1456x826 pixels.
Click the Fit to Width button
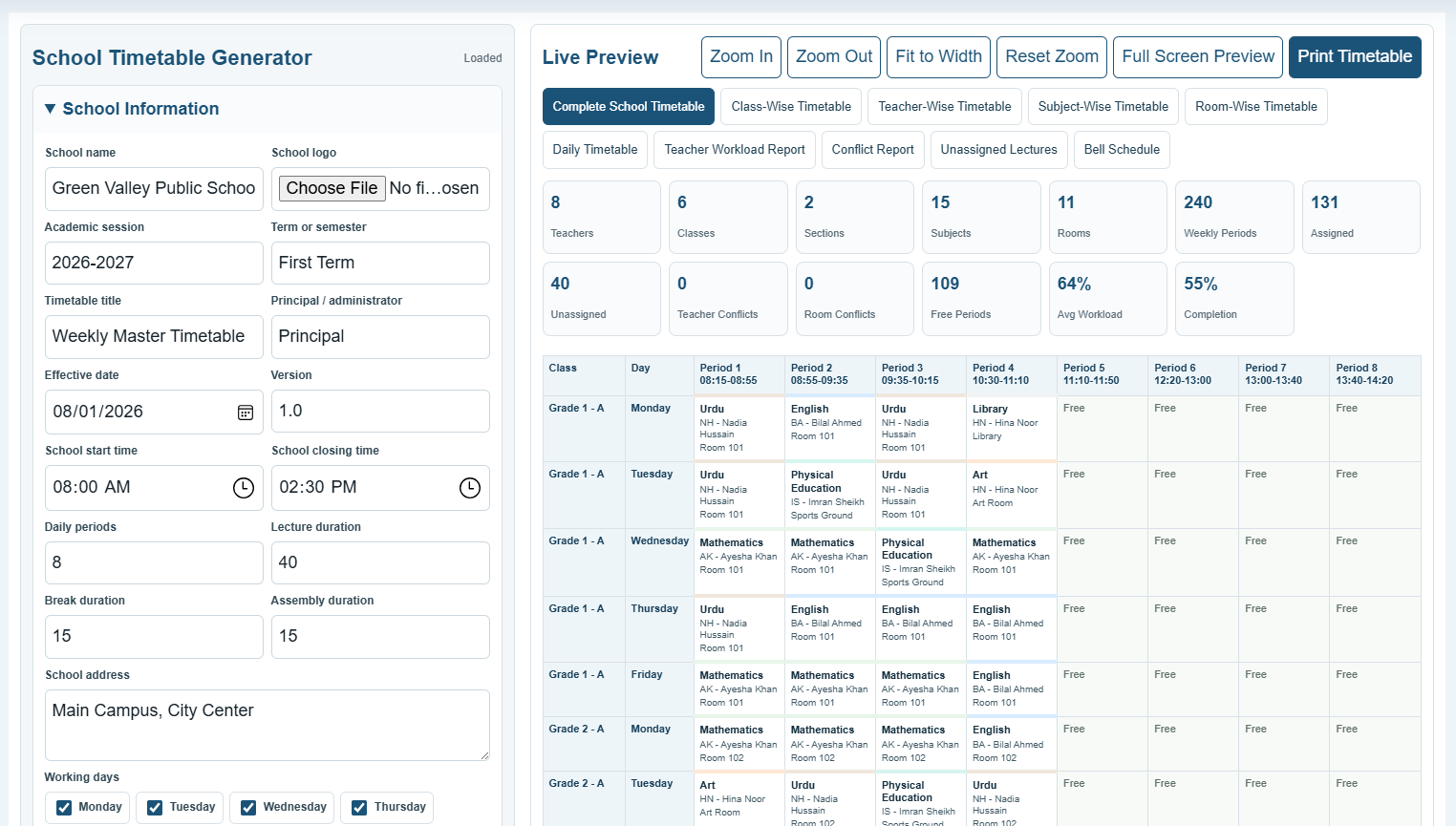[x=938, y=57]
